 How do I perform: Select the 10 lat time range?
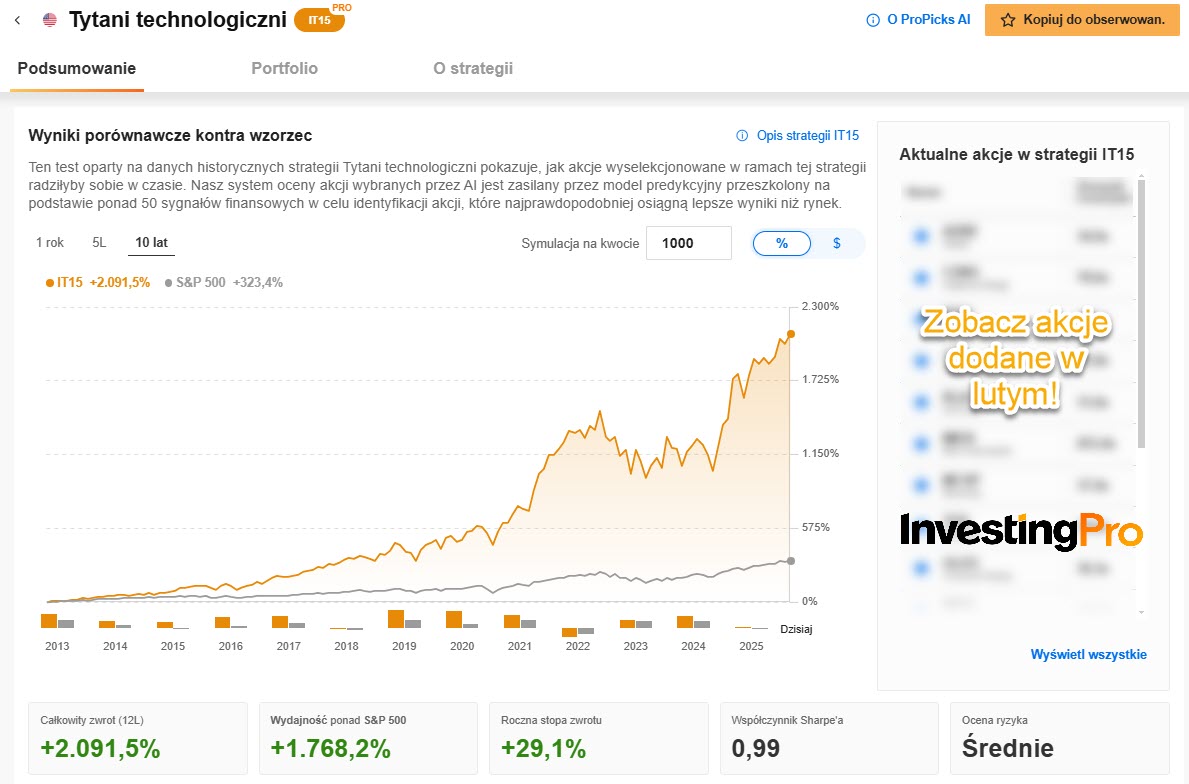tap(152, 243)
